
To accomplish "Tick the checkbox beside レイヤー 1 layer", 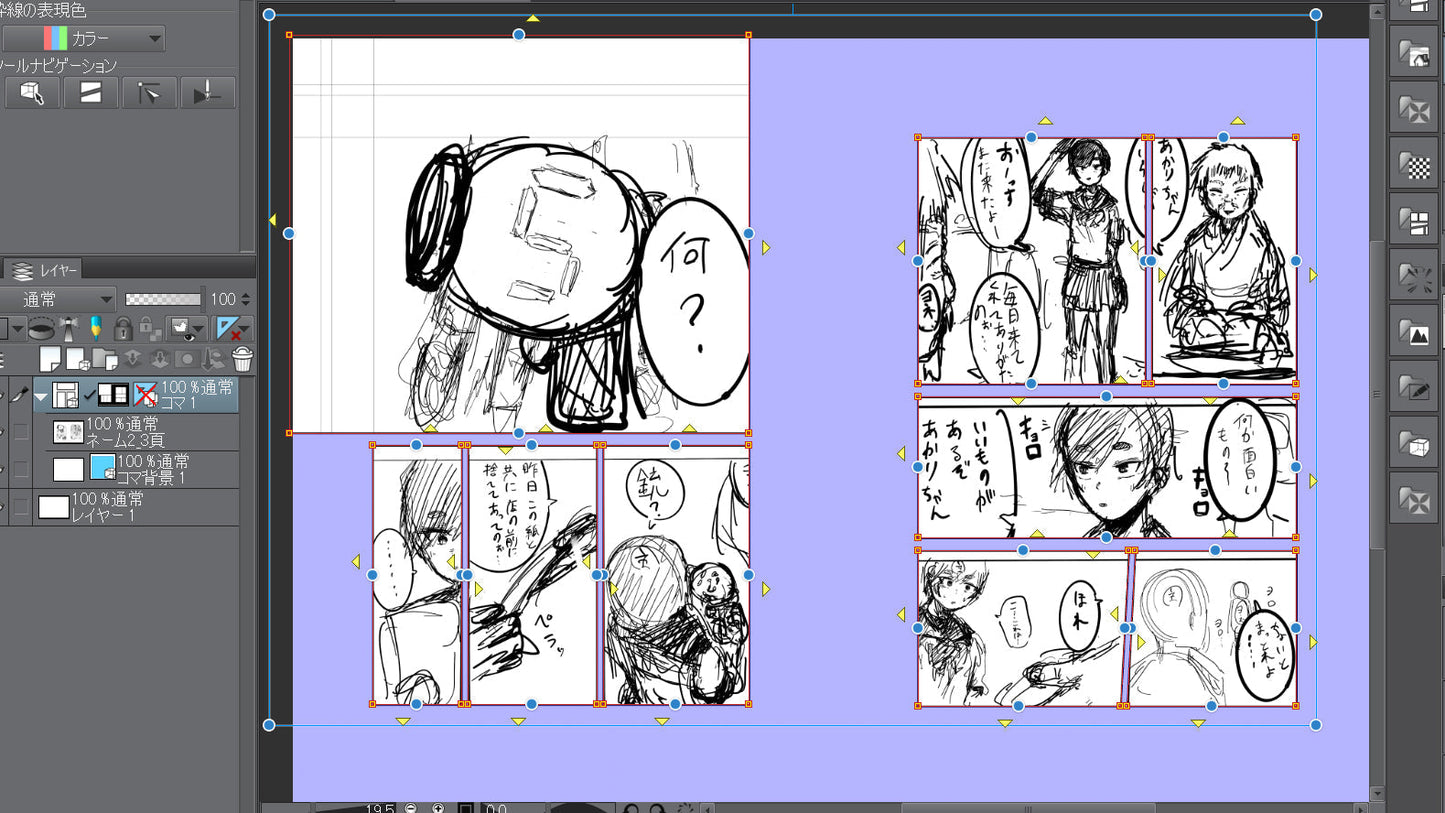I will tap(20, 507).
